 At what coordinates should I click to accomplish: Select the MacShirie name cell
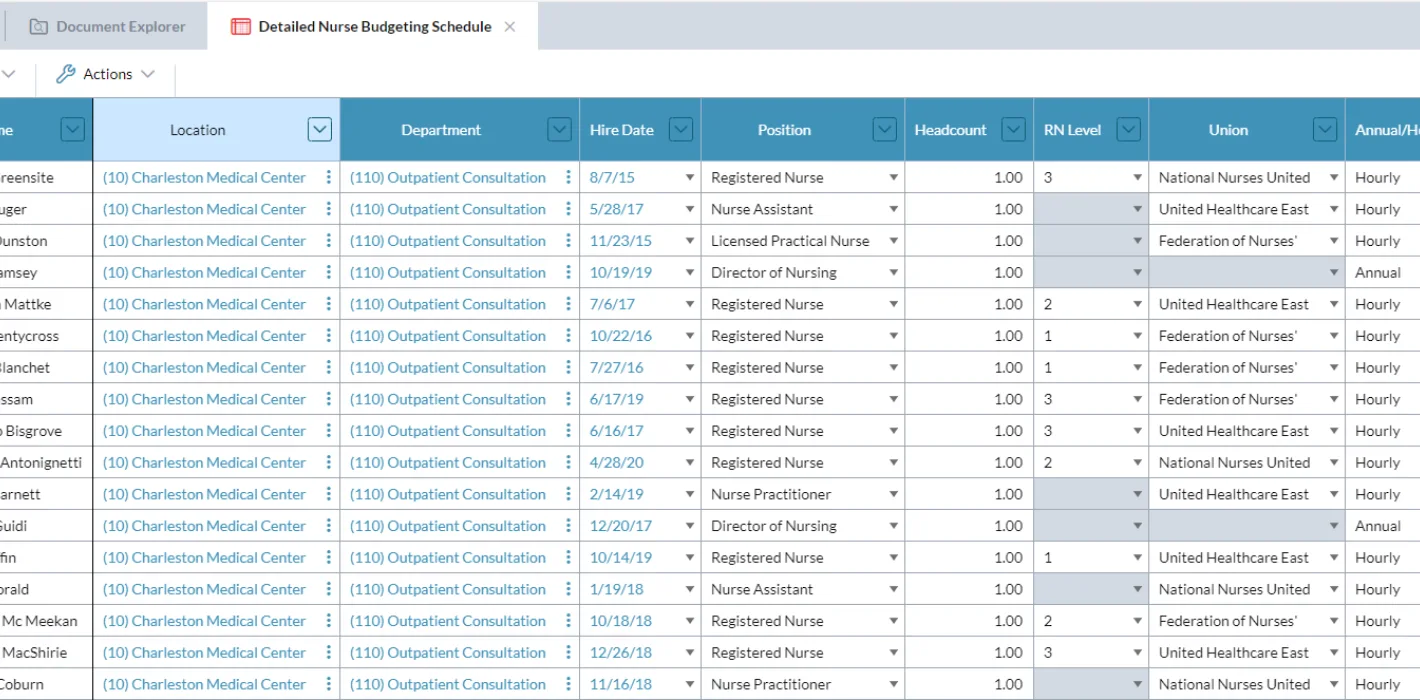click(x=46, y=652)
